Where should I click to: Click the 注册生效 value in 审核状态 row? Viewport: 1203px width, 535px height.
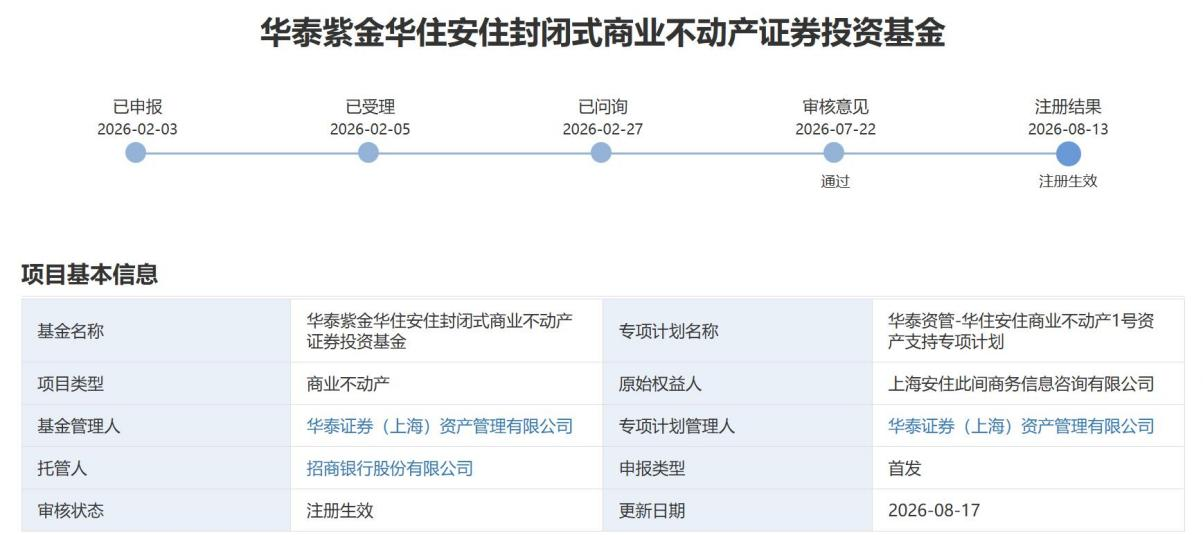tap(446, 510)
